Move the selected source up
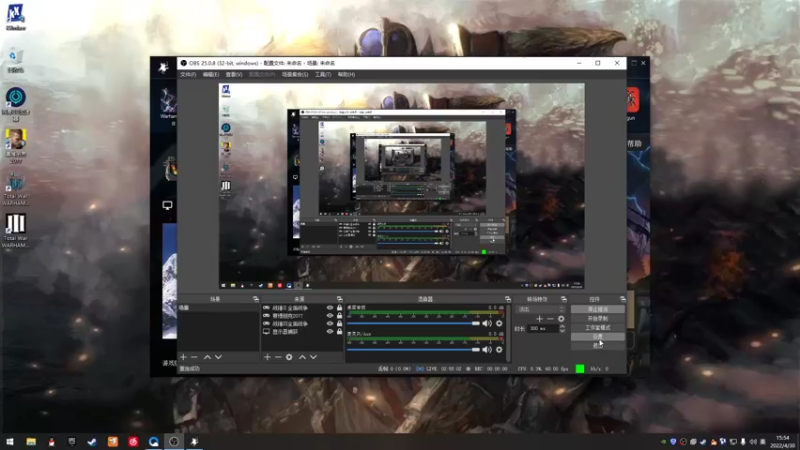The width and height of the screenshot is (800, 450). (x=302, y=357)
